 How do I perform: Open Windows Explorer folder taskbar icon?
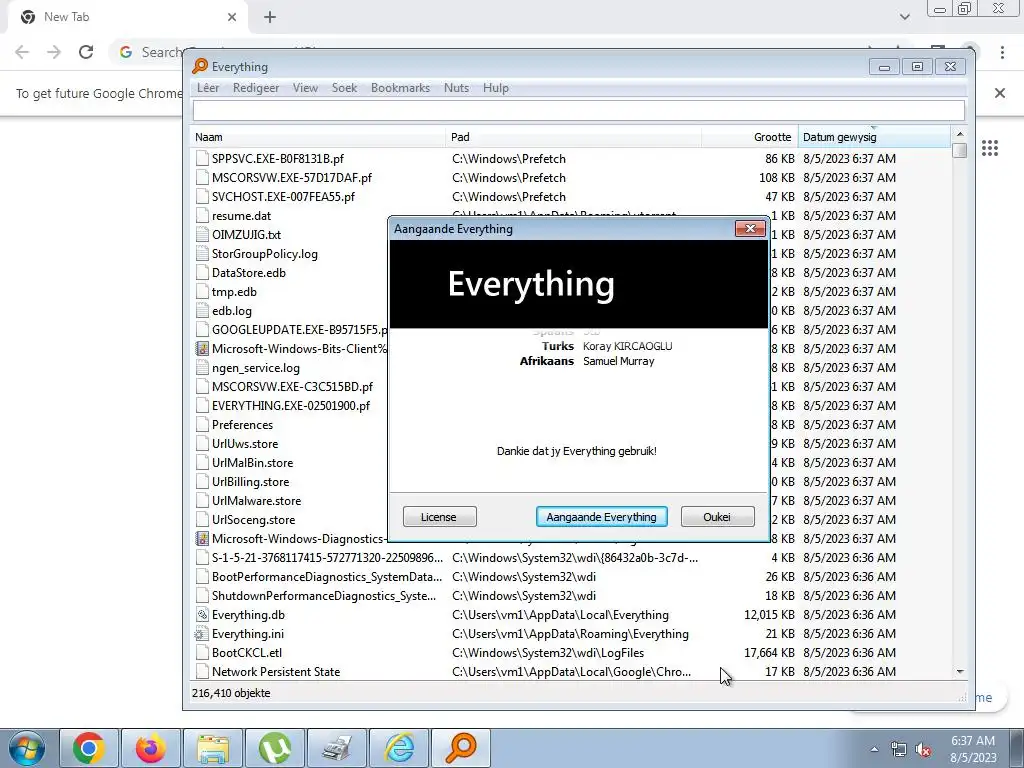click(x=213, y=748)
